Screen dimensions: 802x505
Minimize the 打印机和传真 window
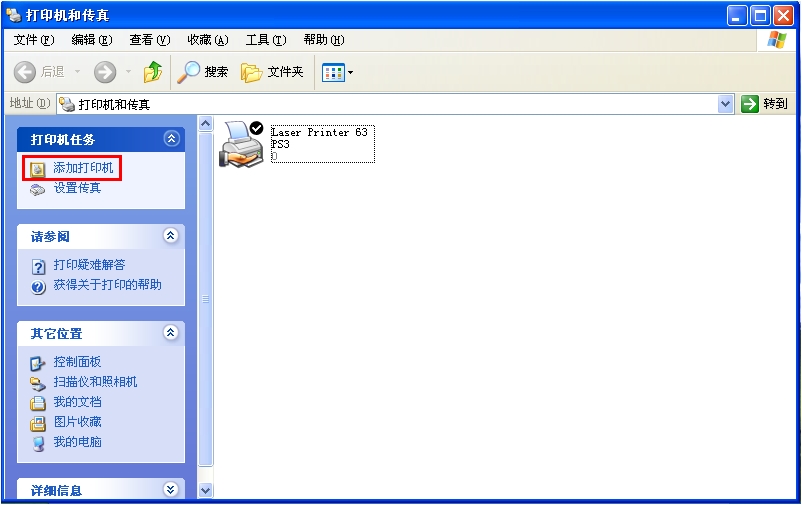pos(737,16)
